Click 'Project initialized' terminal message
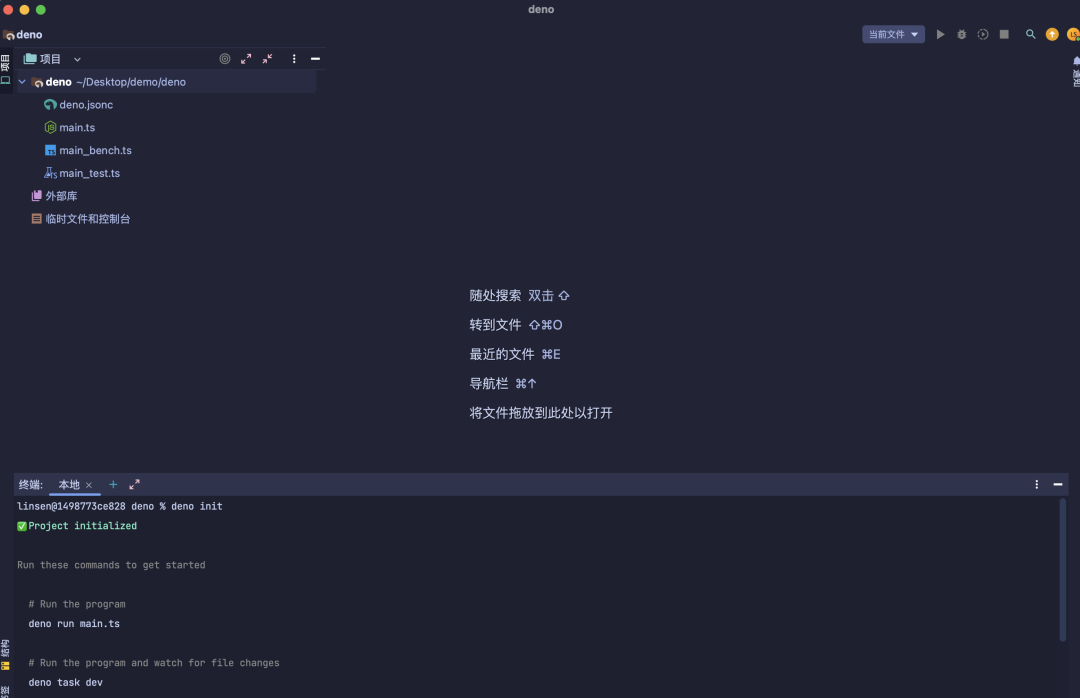Viewport: 1080px width, 698px height. pos(83,526)
